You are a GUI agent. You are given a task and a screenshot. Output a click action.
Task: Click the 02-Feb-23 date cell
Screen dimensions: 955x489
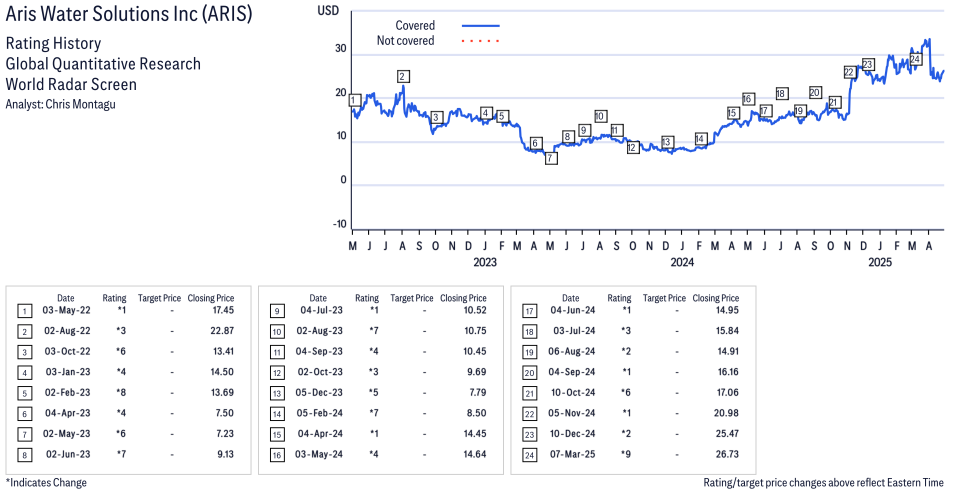click(68, 393)
